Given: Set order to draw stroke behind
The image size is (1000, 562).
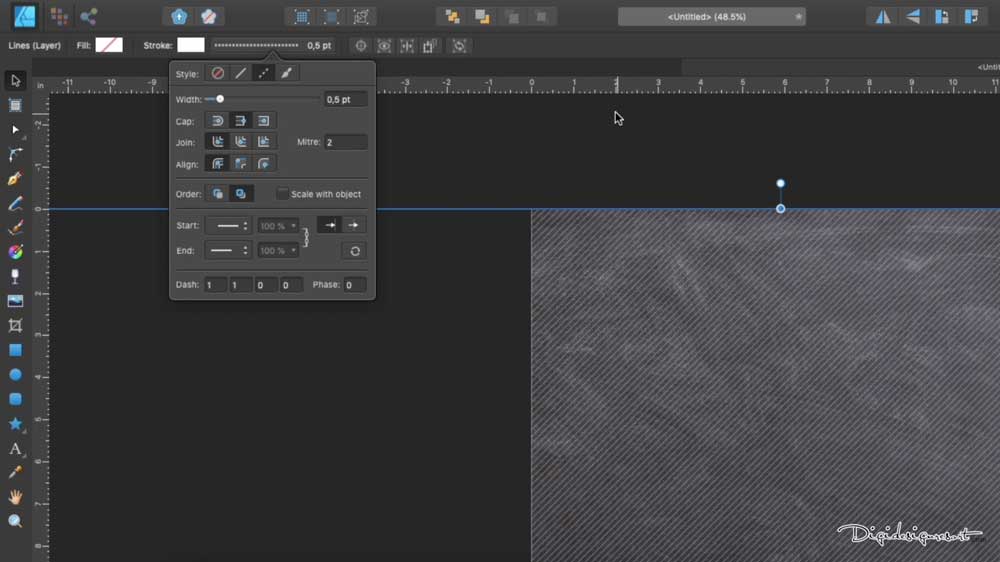Looking at the screenshot, I should coord(217,194).
